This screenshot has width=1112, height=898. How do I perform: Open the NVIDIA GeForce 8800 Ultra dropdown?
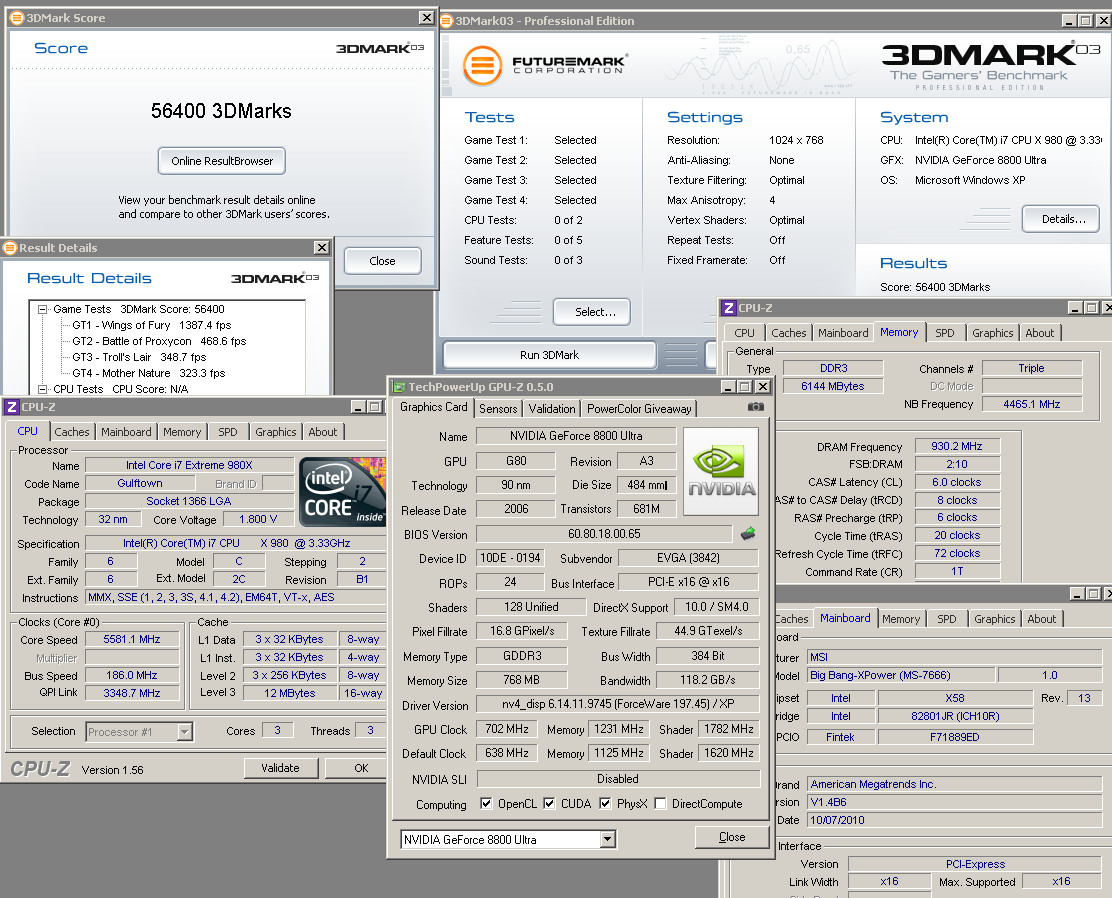click(608, 839)
